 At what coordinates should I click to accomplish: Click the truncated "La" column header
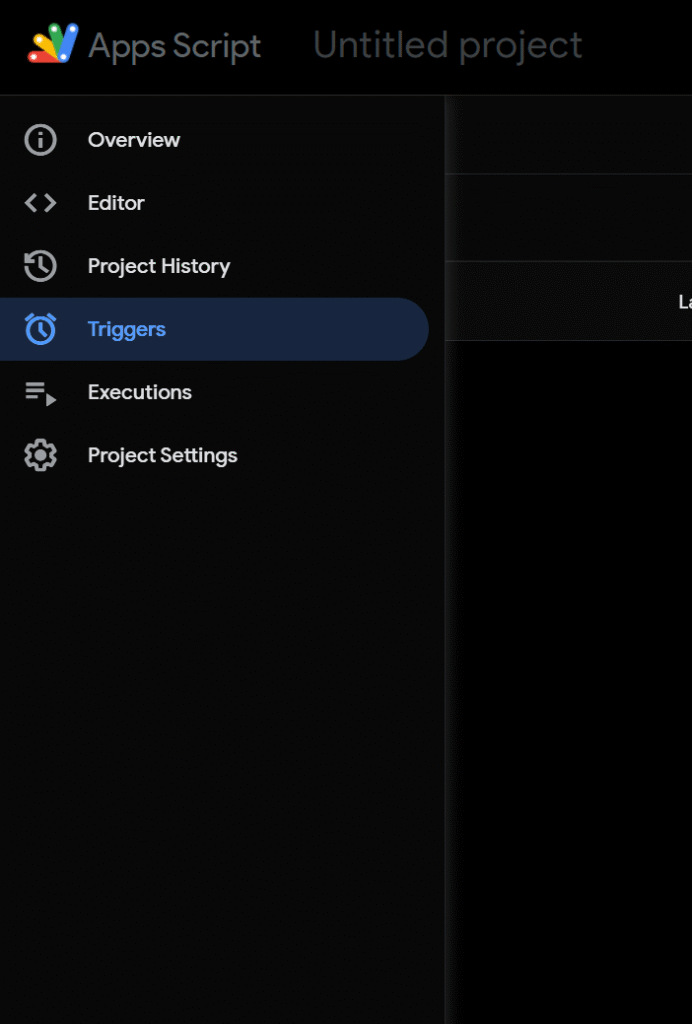point(684,302)
